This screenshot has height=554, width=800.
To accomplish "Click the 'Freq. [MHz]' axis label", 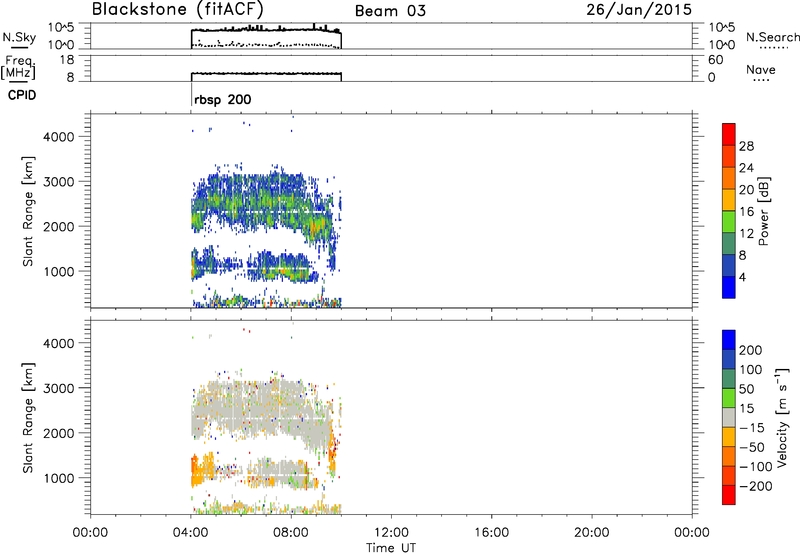I will (x=18, y=68).
